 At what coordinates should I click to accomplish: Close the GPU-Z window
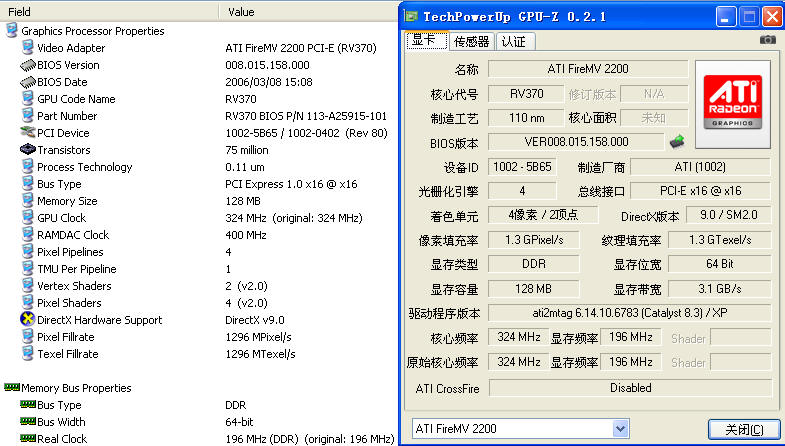(x=772, y=17)
